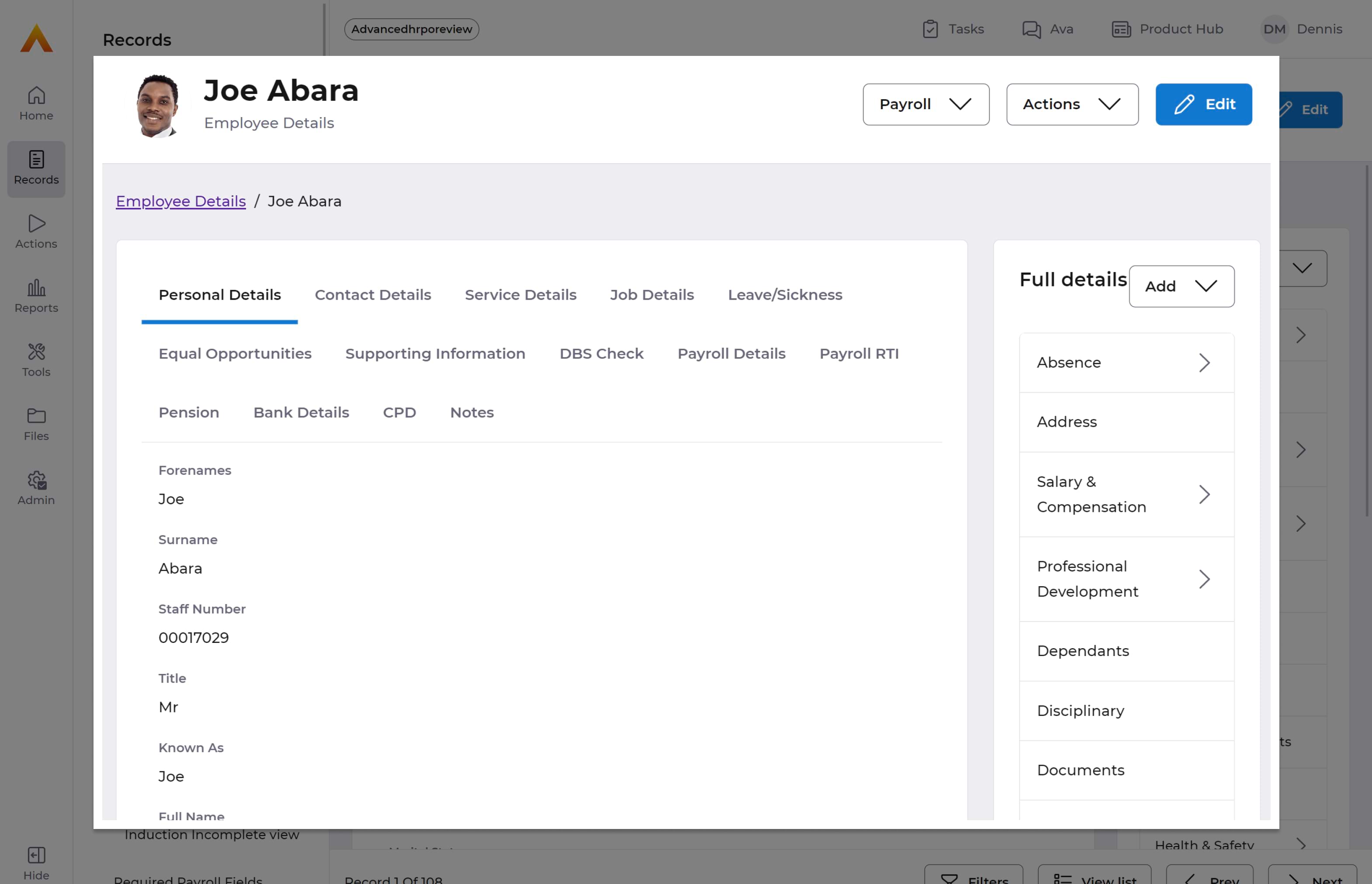Viewport: 1372px width, 884px height.
Task: Open the Product Hub
Action: click(1167, 29)
